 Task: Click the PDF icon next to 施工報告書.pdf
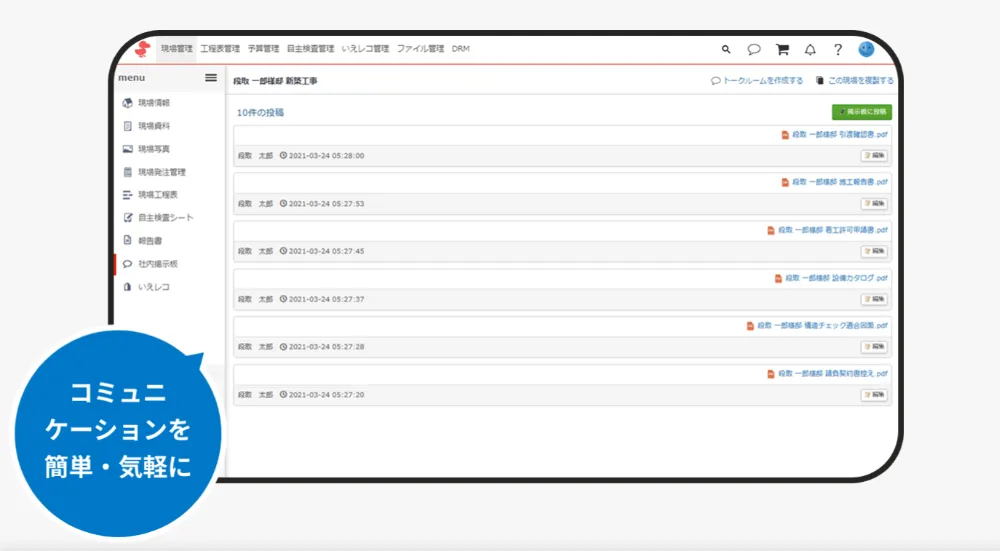(x=785, y=182)
